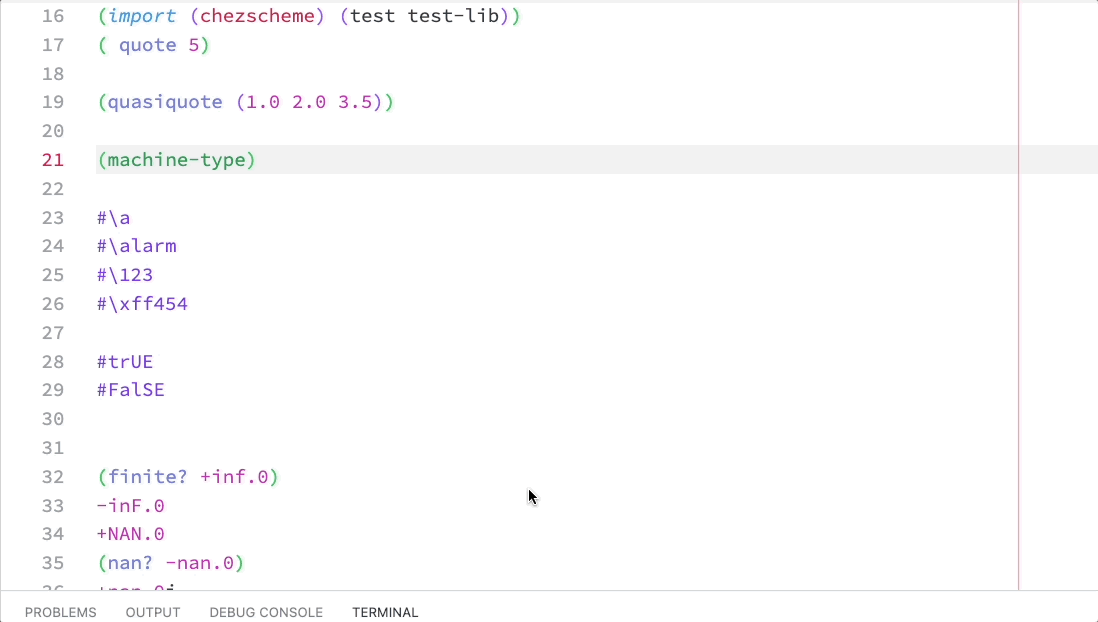Screen dimensions: 1098x622
Task: Click the hex character literal #\xff454
Action: point(142,304)
